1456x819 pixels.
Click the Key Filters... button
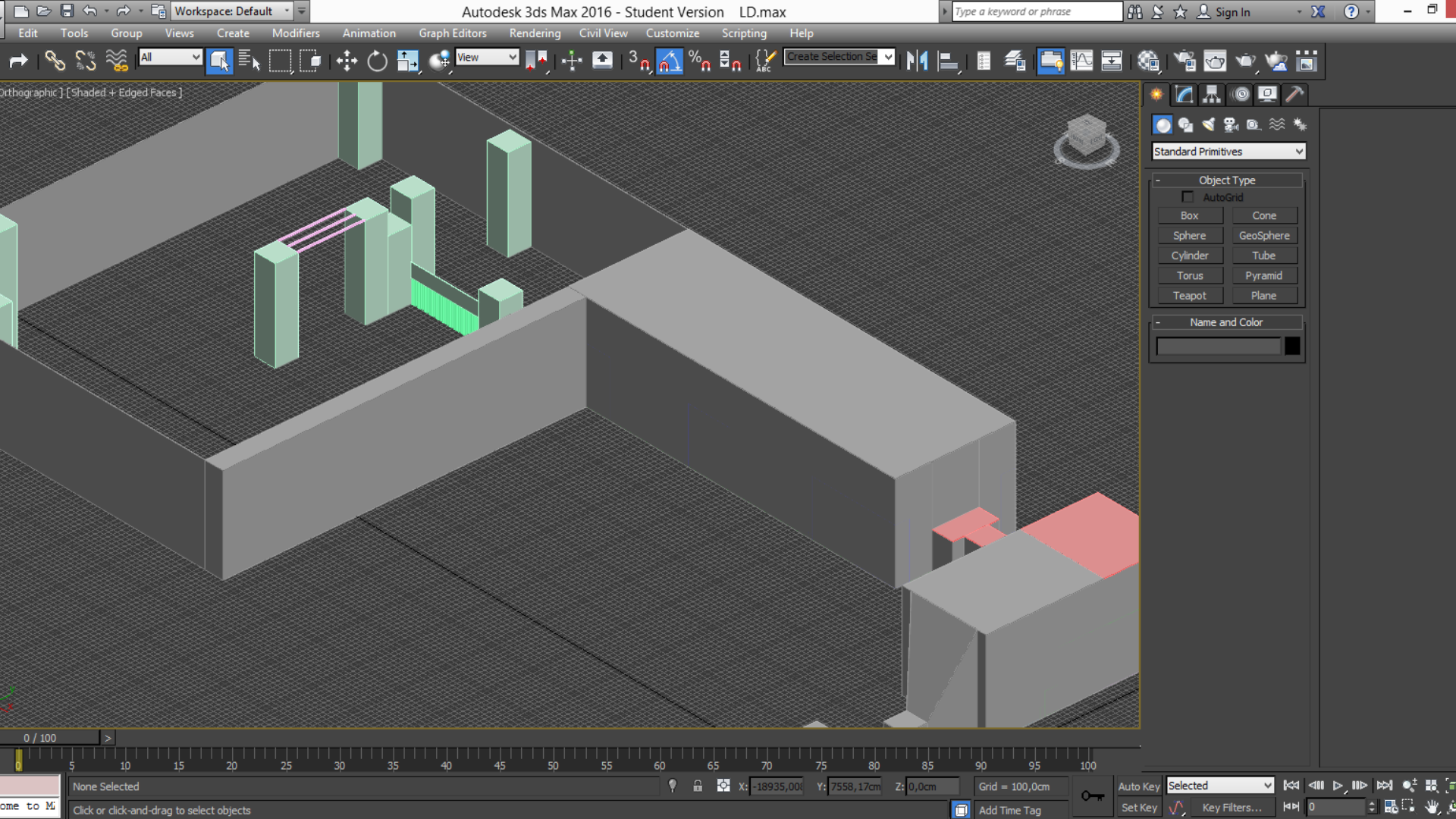click(x=1232, y=808)
